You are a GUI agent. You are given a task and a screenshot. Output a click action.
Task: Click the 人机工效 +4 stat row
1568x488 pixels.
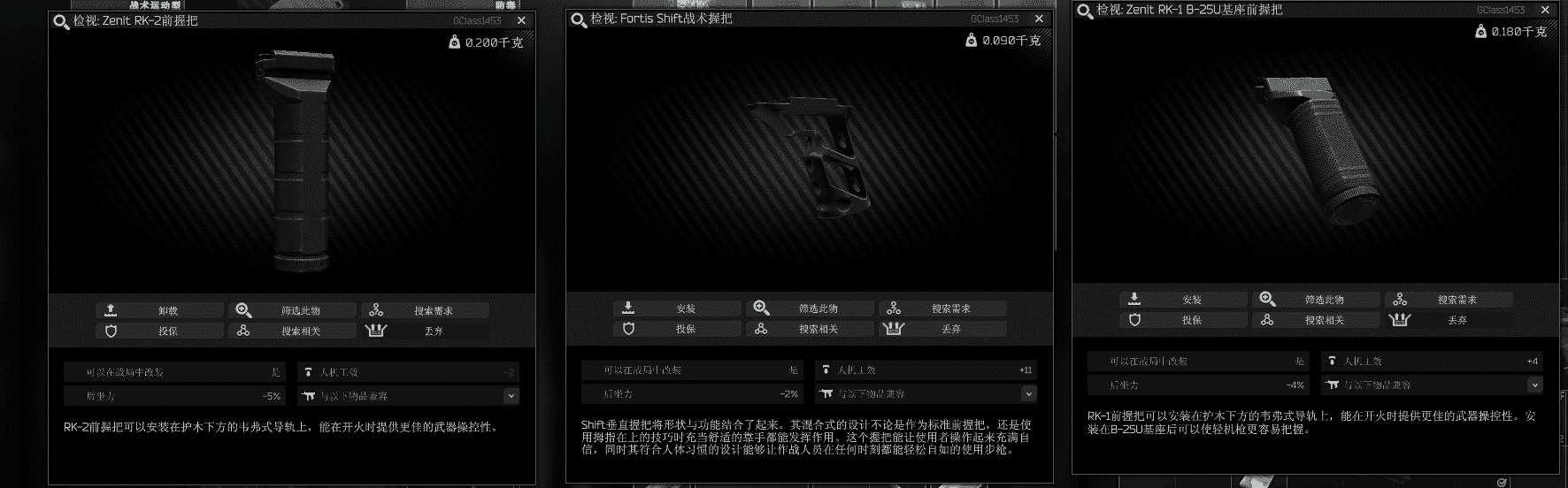click(x=1432, y=361)
